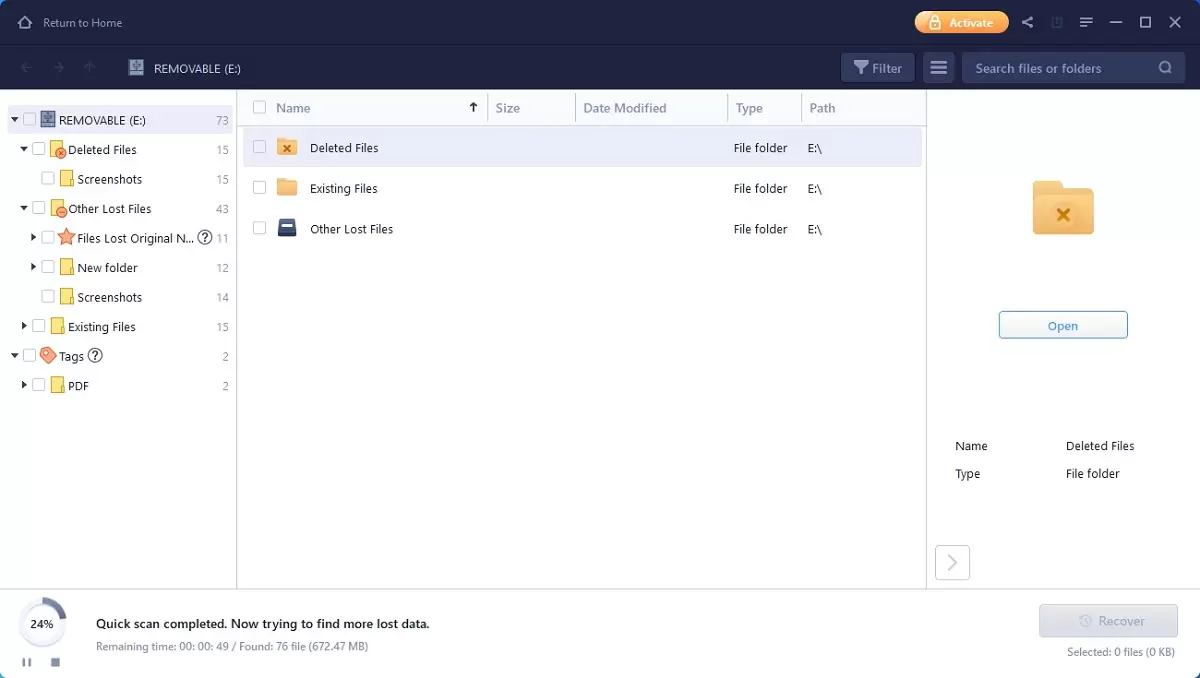Check the Deleted Files checkbox in sidebar
1200x678 pixels.
[x=38, y=149]
